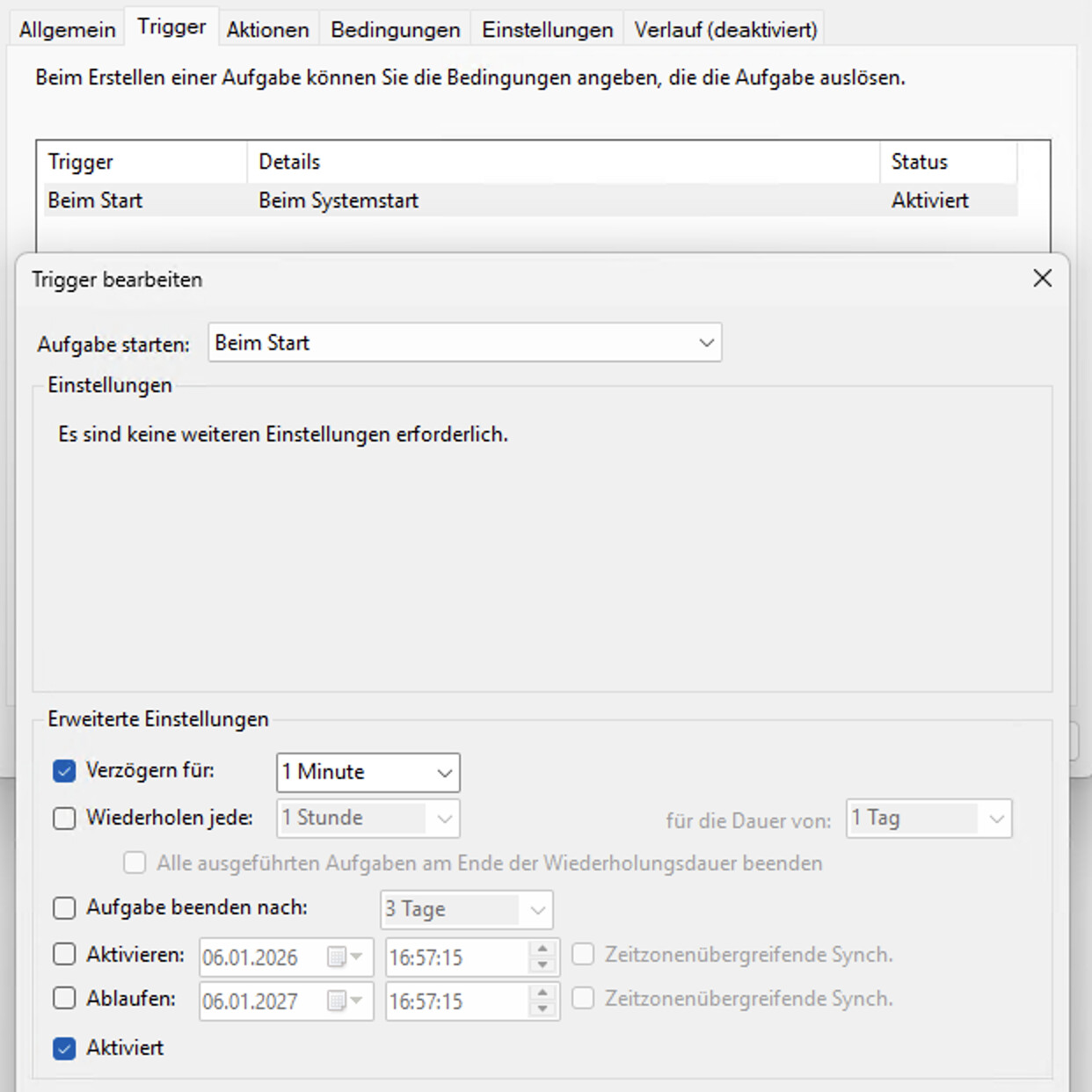Enable the Aktivieren start date checkbox

click(64, 955)
